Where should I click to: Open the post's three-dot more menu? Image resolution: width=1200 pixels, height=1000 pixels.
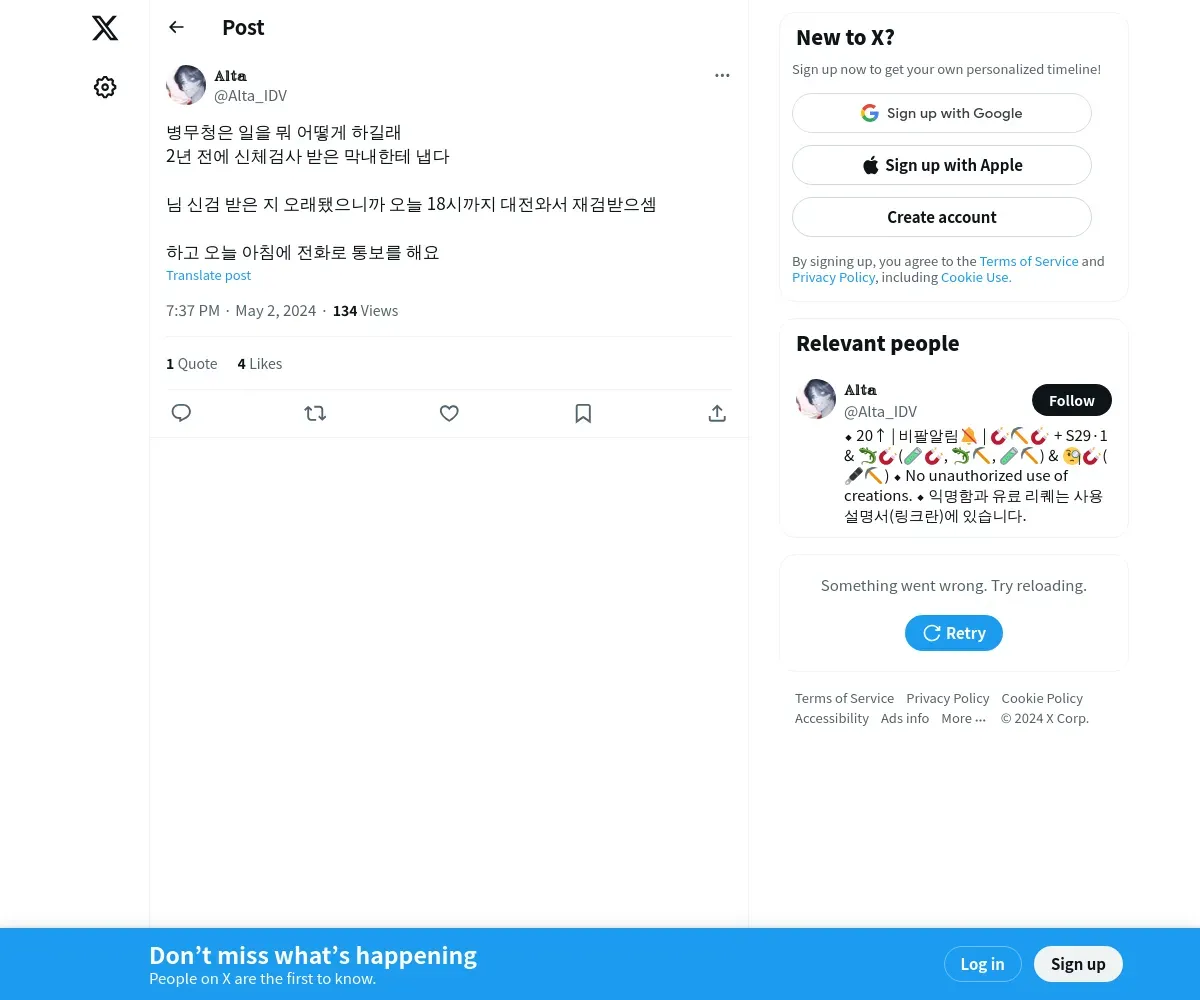point(722,76)
